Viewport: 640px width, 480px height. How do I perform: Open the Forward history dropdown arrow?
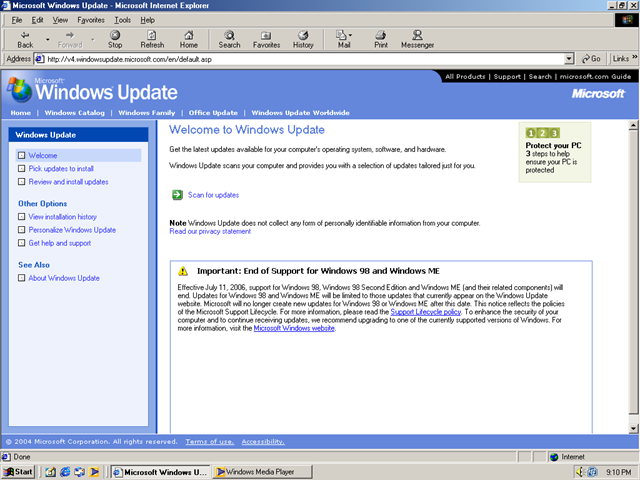coord(93,40)
